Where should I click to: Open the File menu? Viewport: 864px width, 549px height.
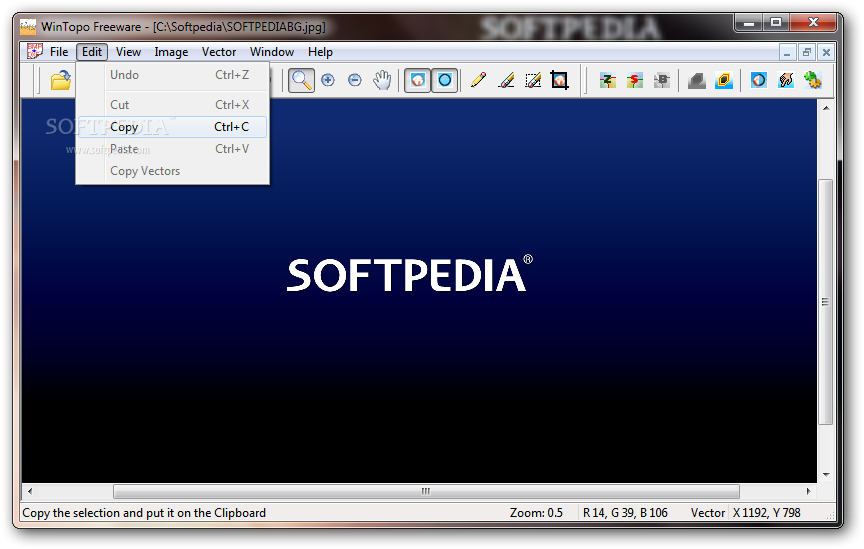[x=58, y=52]
